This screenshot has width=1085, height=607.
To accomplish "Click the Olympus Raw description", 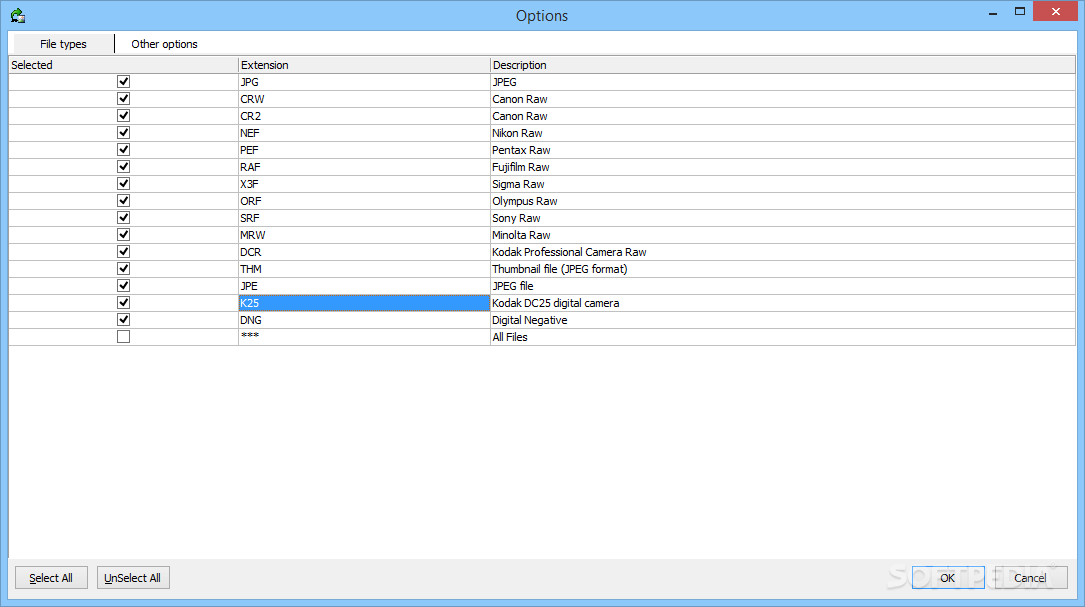I will point(525,201).
